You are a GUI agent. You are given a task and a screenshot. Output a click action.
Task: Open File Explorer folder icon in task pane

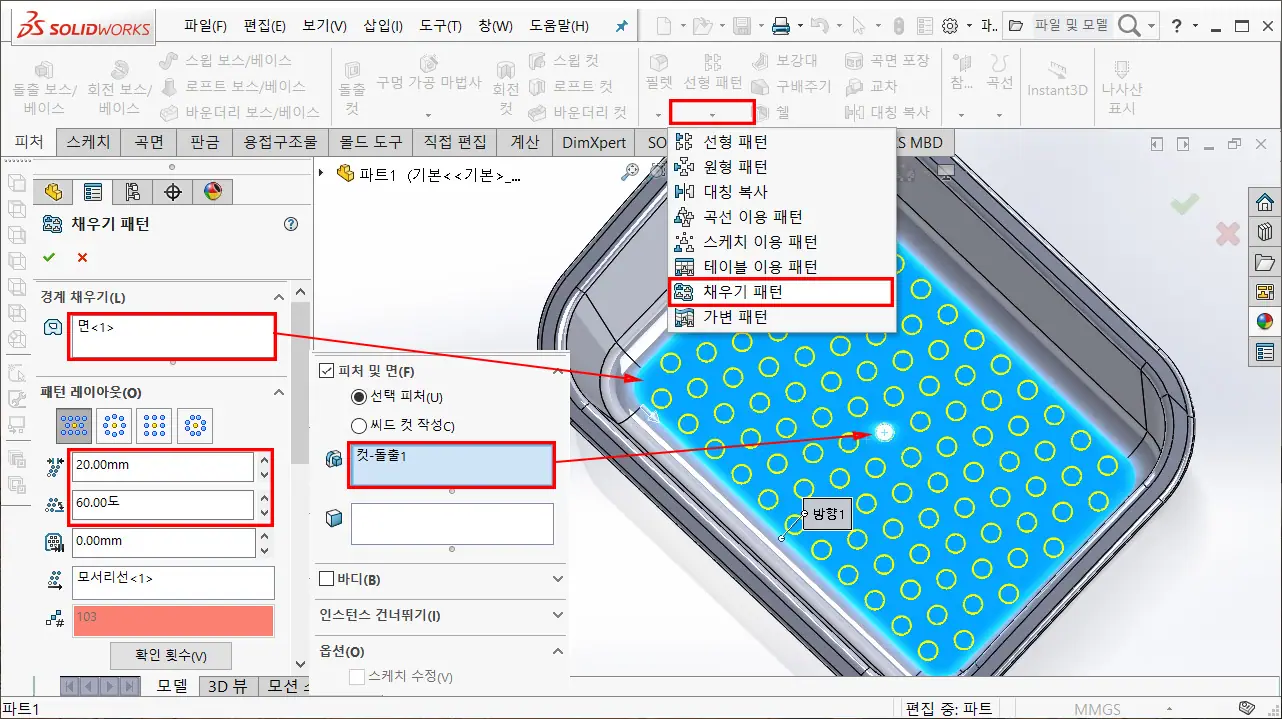[x=1265, y=262]
